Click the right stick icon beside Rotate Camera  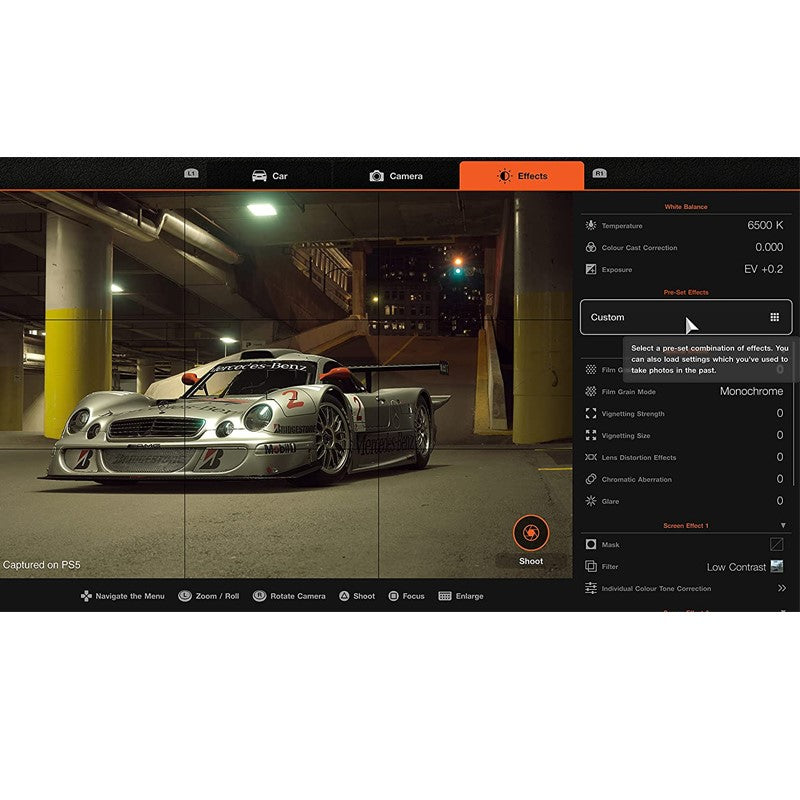[x=259, y=596]
